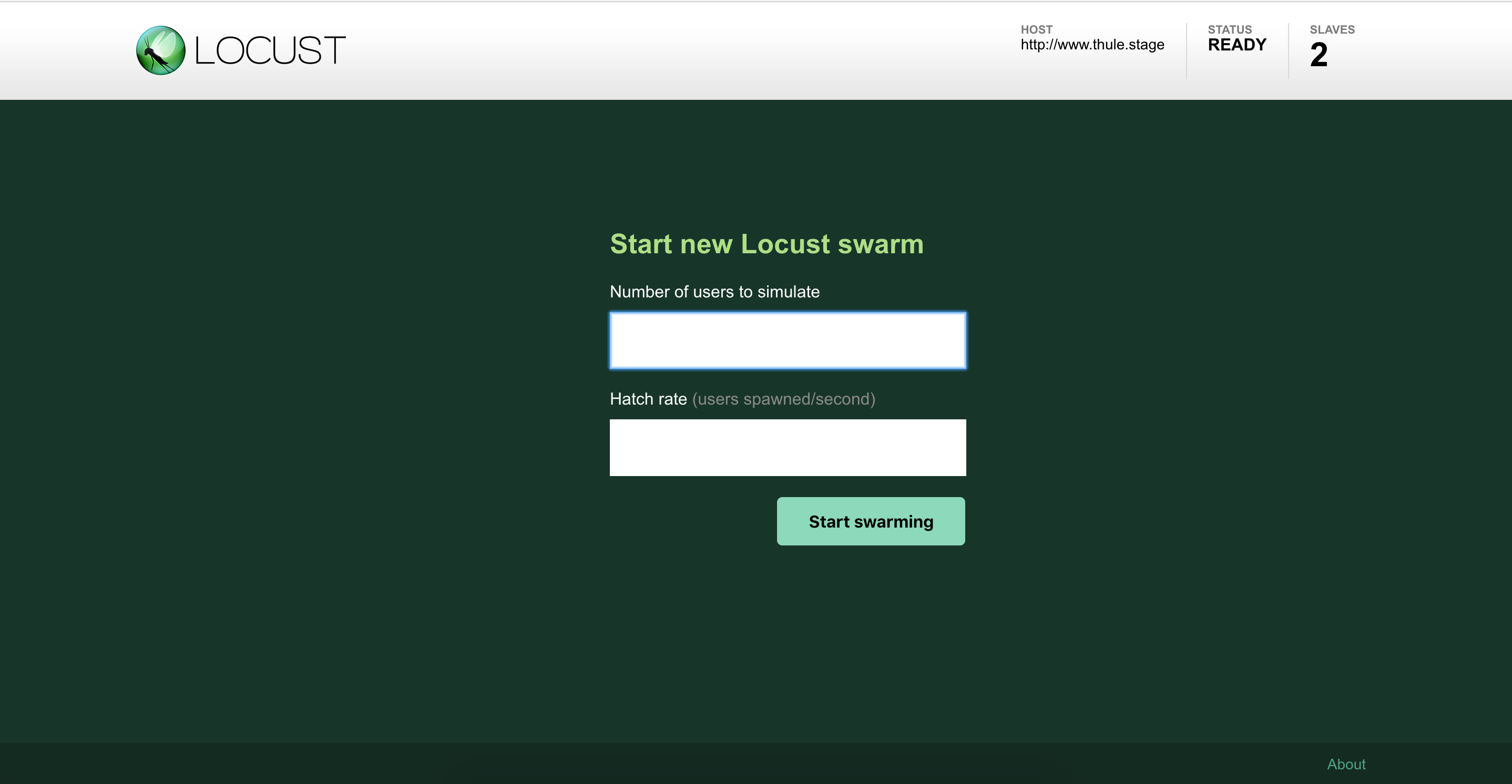Screen dimensions: 1512x784
Task: Click empty header area right of LOCUST
Action: 646,50
